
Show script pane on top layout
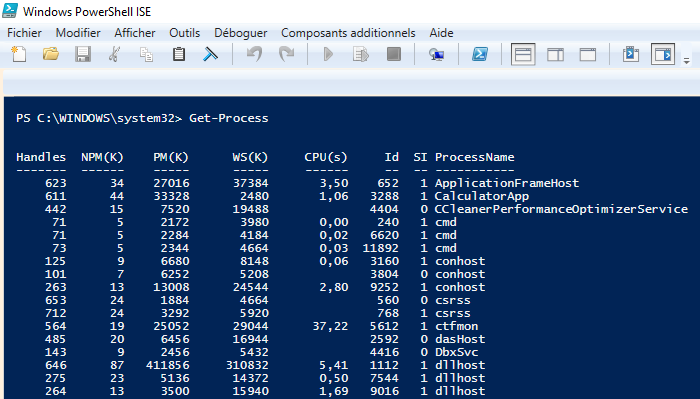[523, 54]
